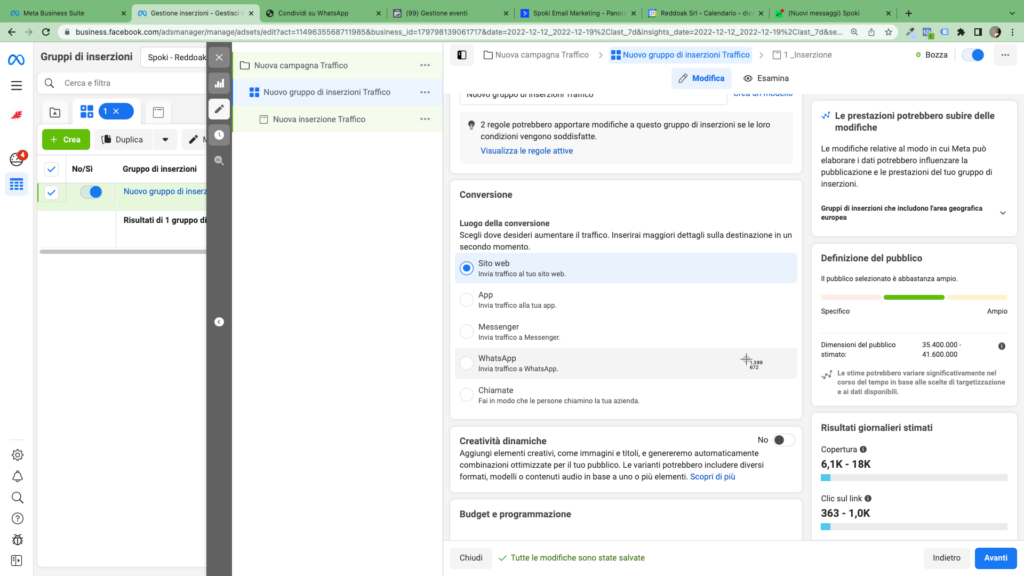
Task: Enable the Creatività dinamiche toggle
Action: click(x=784, y=440)
